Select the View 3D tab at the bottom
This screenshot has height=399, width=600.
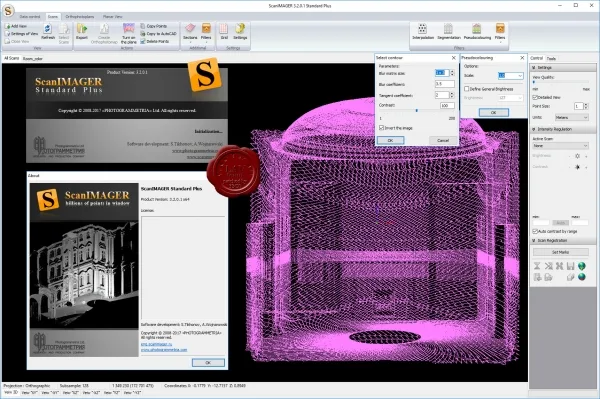pos(10,392)
